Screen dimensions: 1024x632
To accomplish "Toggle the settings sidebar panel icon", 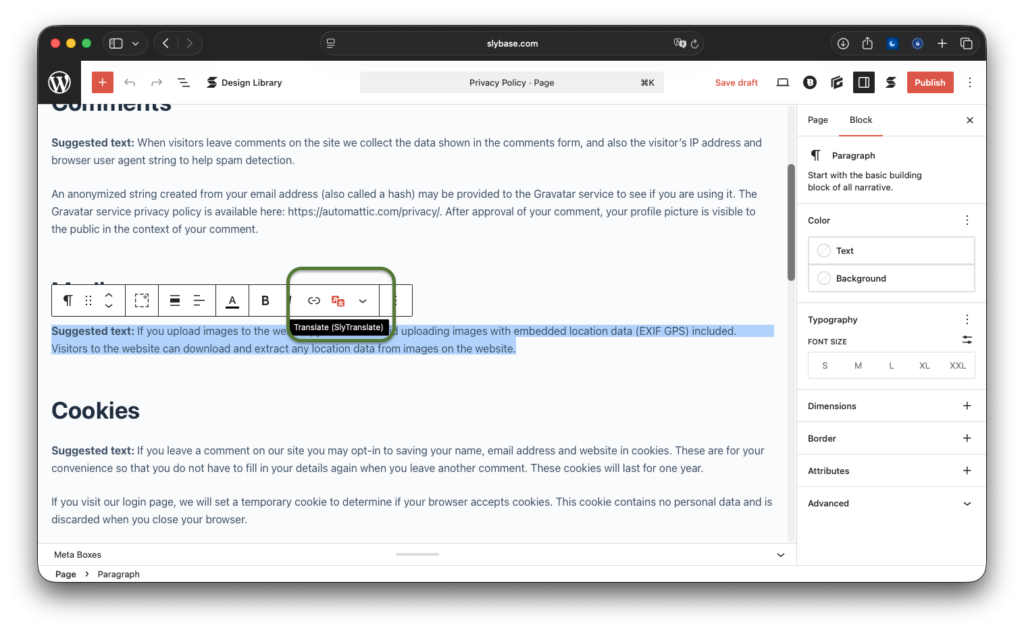I will point(864,83).
